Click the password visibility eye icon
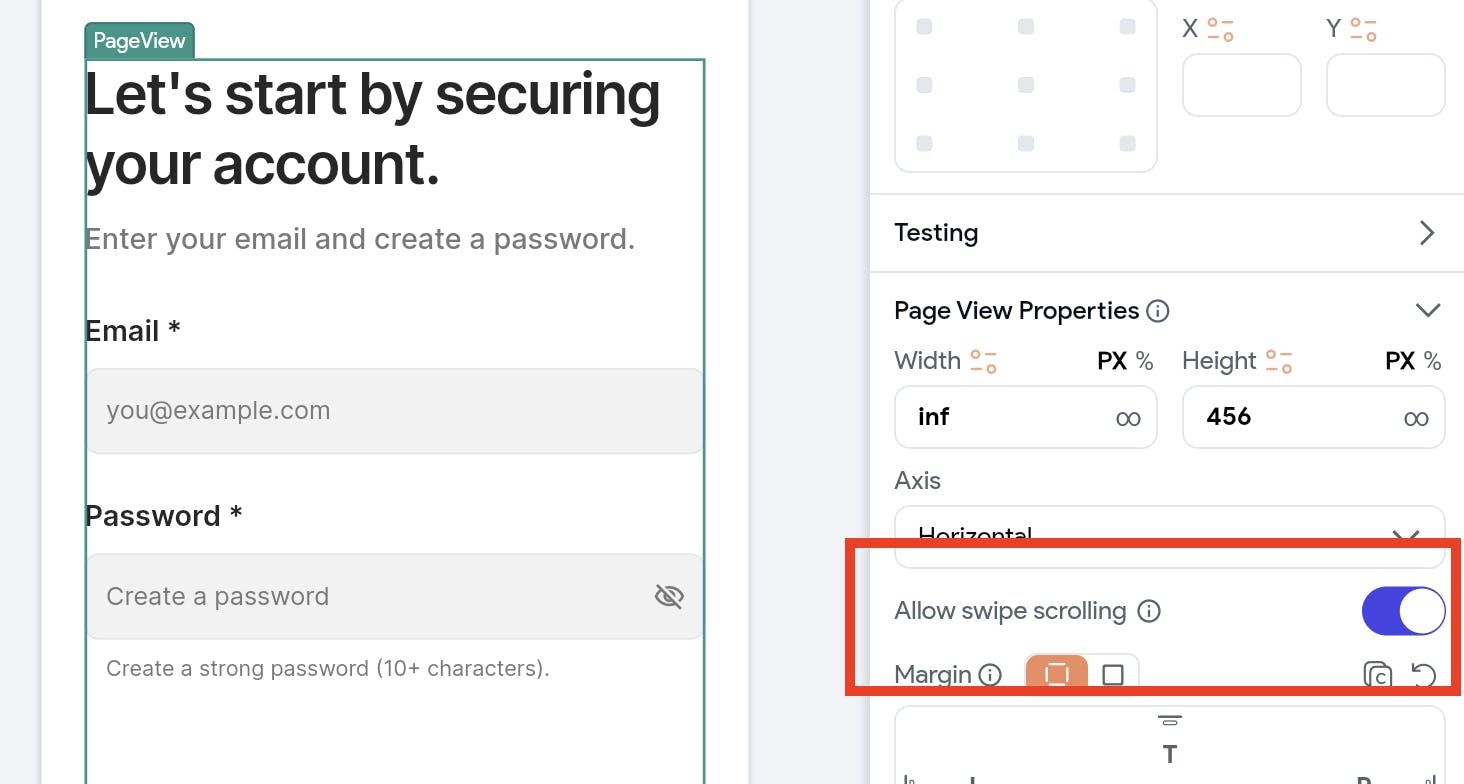This screenshot has height=784, width=1464. coord(669,597)
